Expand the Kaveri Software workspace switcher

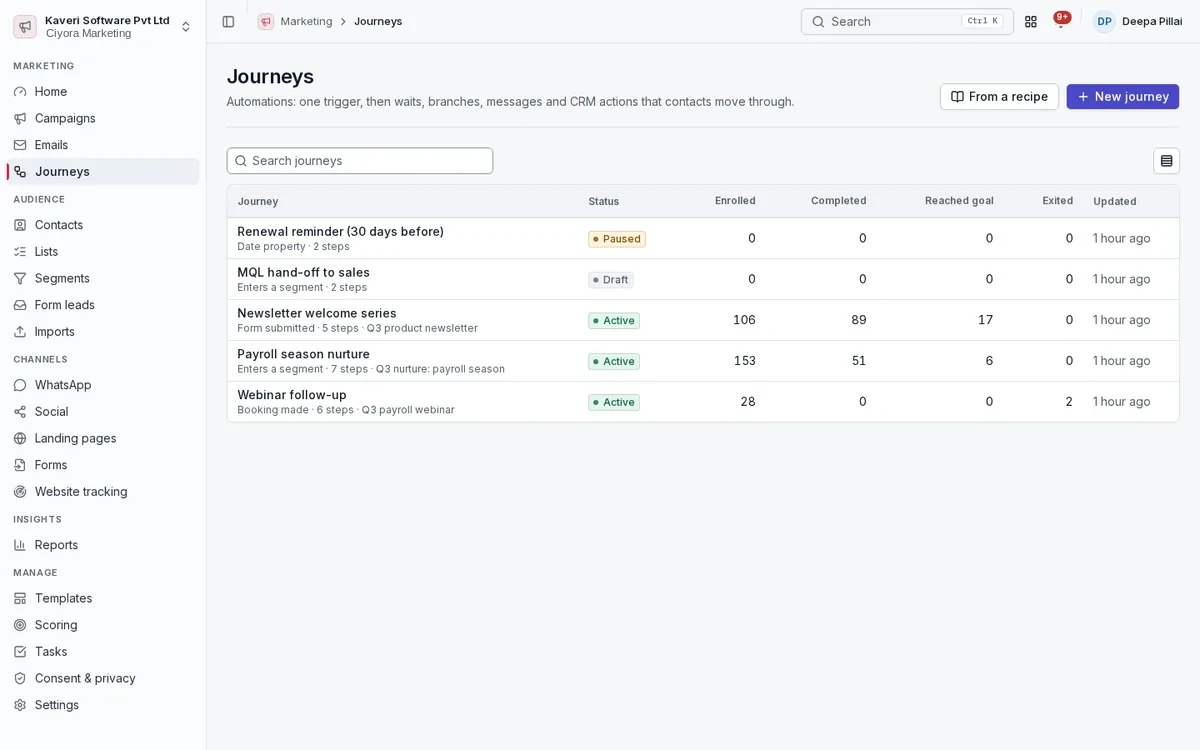tap(103, 27)
